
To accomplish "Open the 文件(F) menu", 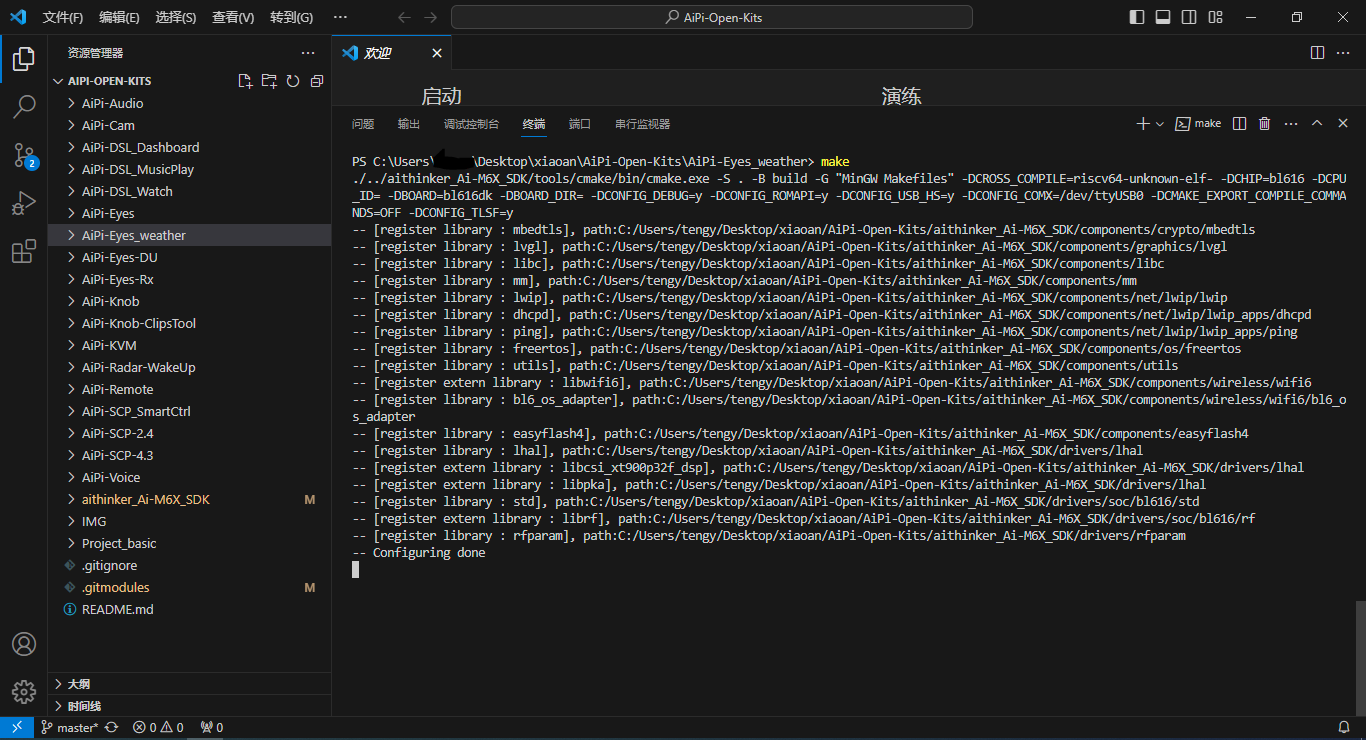I will 64,17.
